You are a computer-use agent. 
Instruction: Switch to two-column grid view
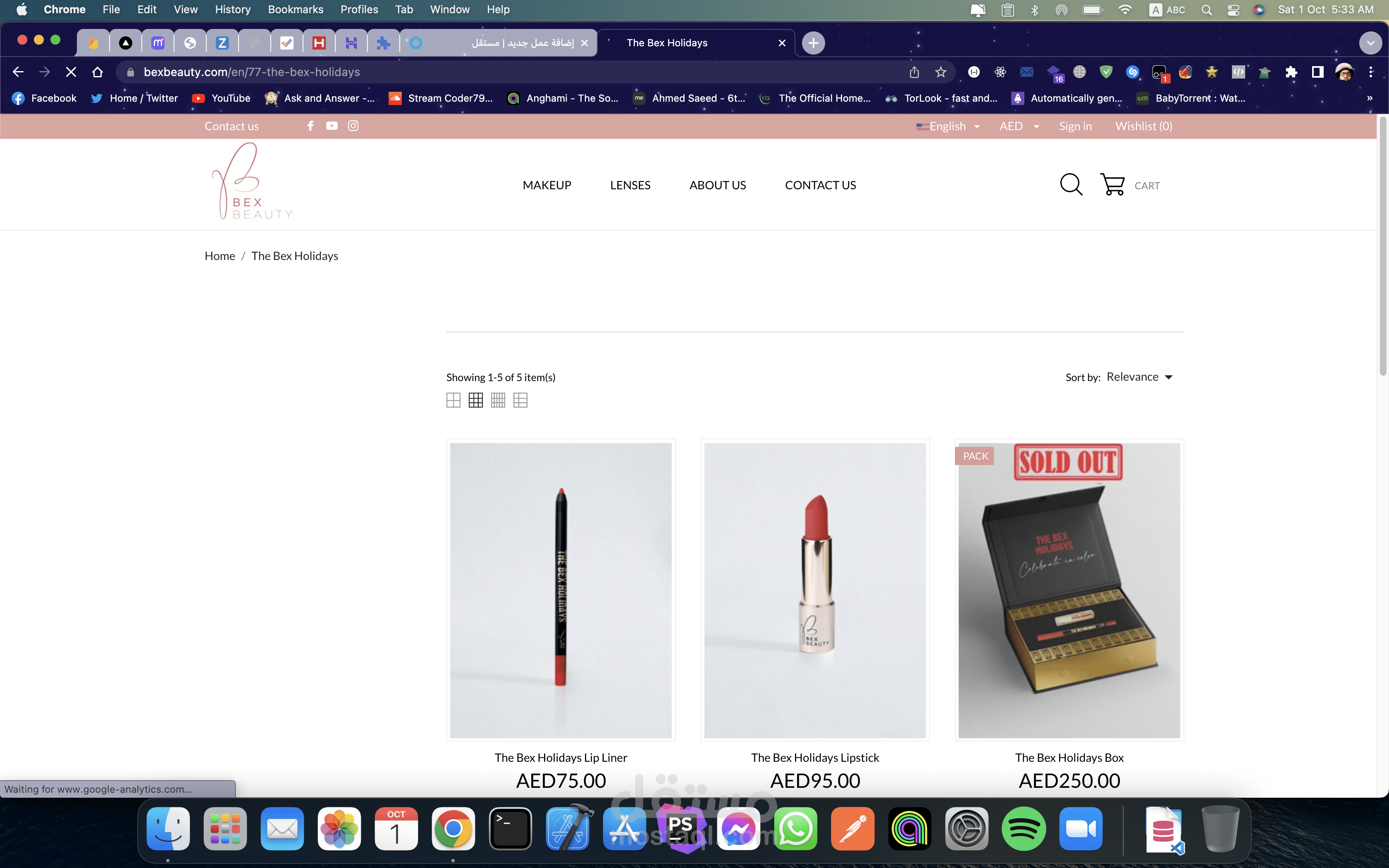[453, 400]
